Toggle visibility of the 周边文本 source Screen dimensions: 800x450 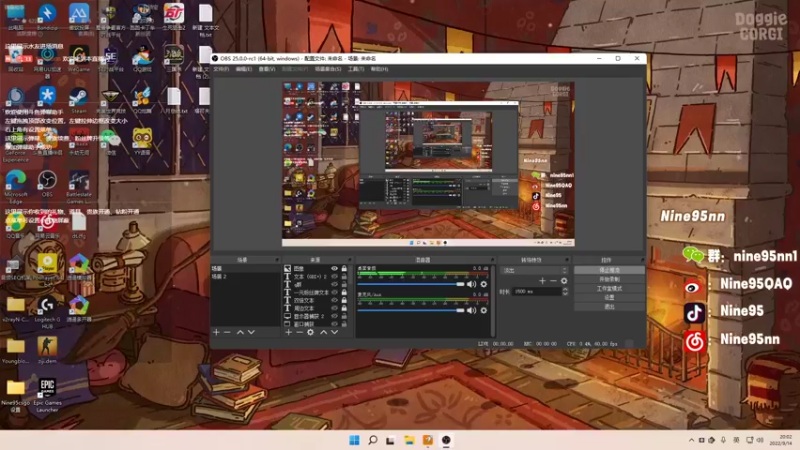point(334,308)
